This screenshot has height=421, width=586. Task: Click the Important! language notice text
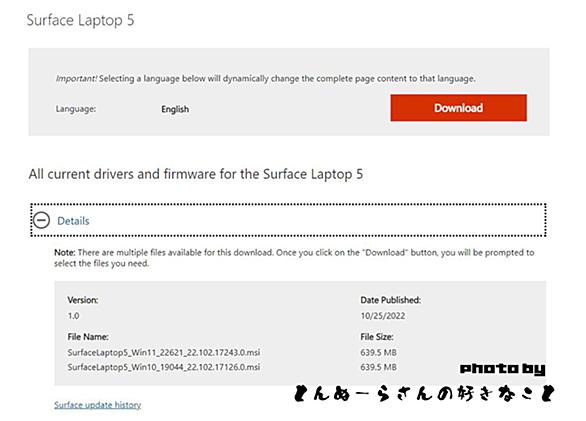[265, 79]
